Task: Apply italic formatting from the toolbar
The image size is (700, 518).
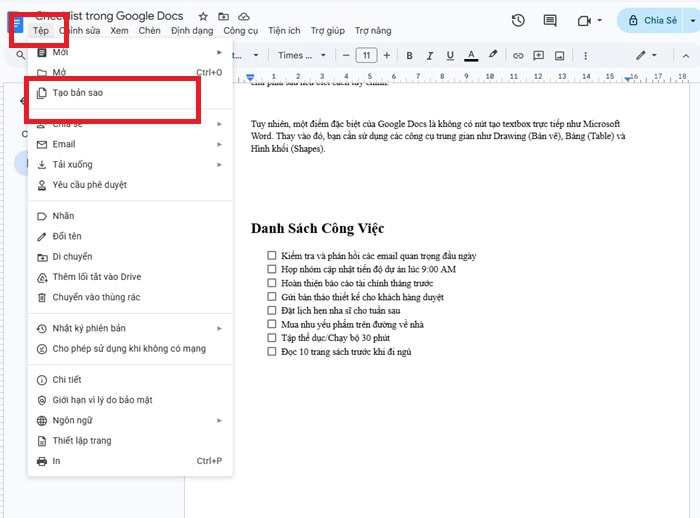Action: (430, 55)
